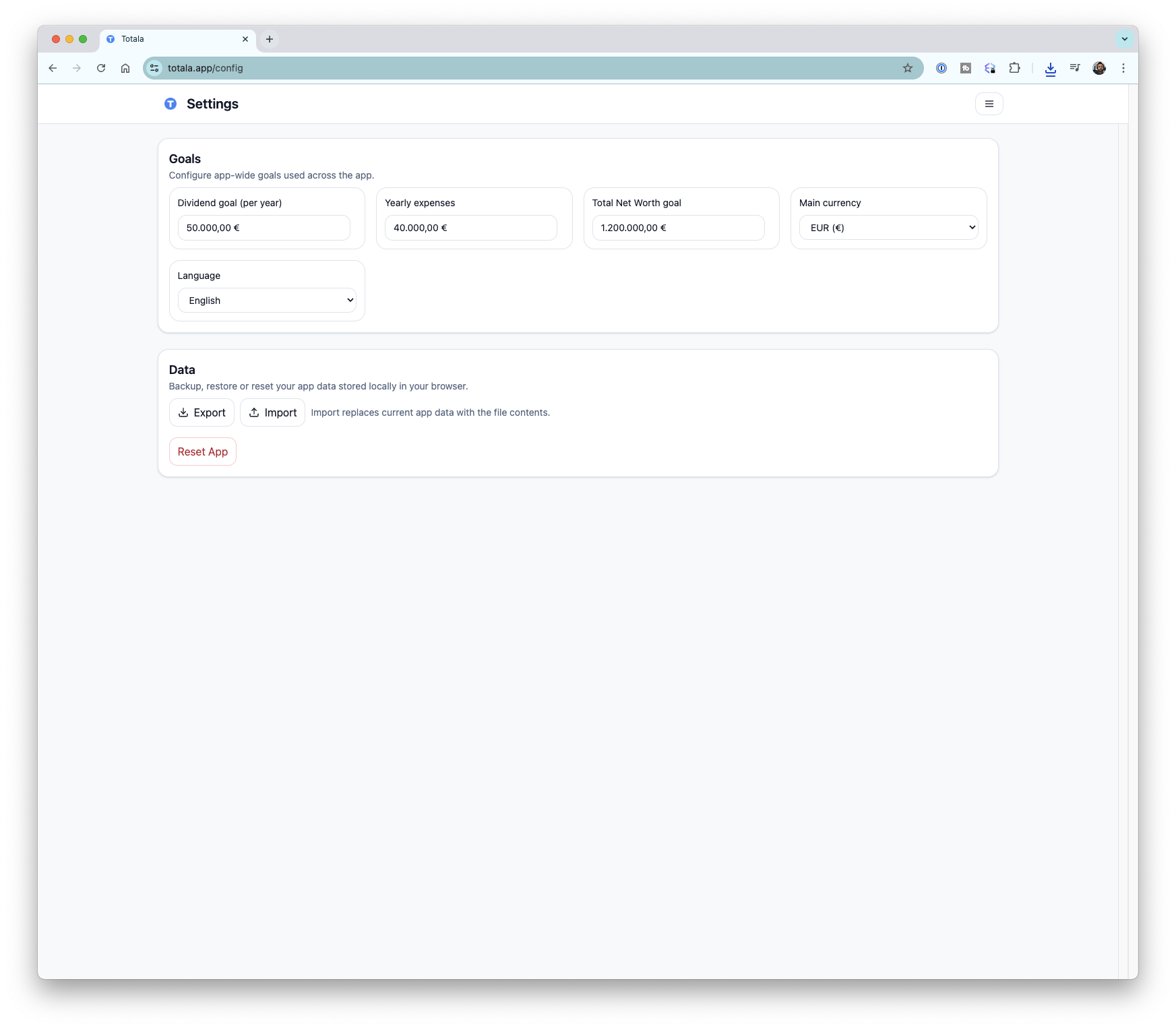Click the Settings page title

[212, 104]
